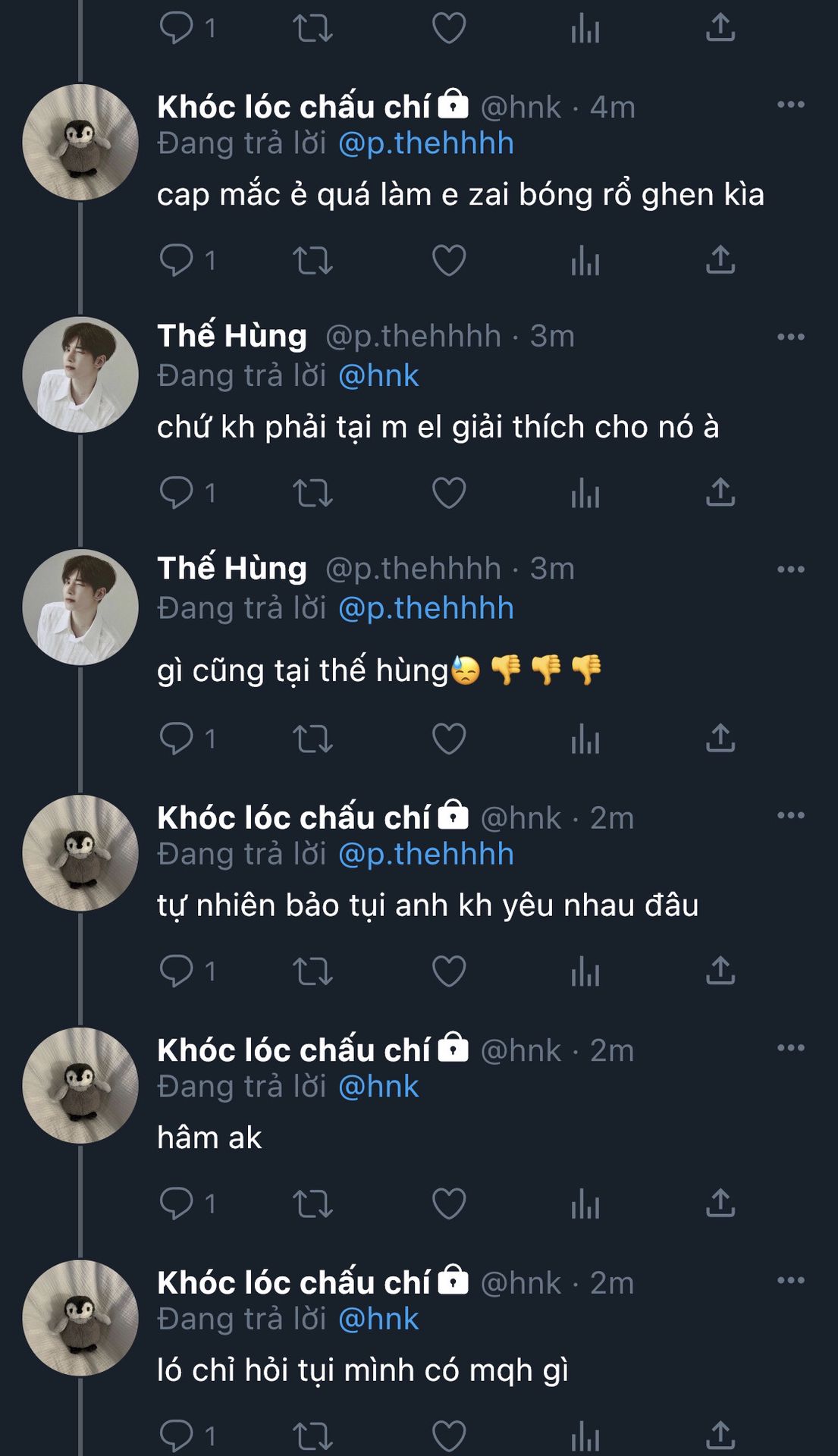Open more options menu on "hâm ak" tweet
The image size is (838, 1456).
[x=790, y=1048]
